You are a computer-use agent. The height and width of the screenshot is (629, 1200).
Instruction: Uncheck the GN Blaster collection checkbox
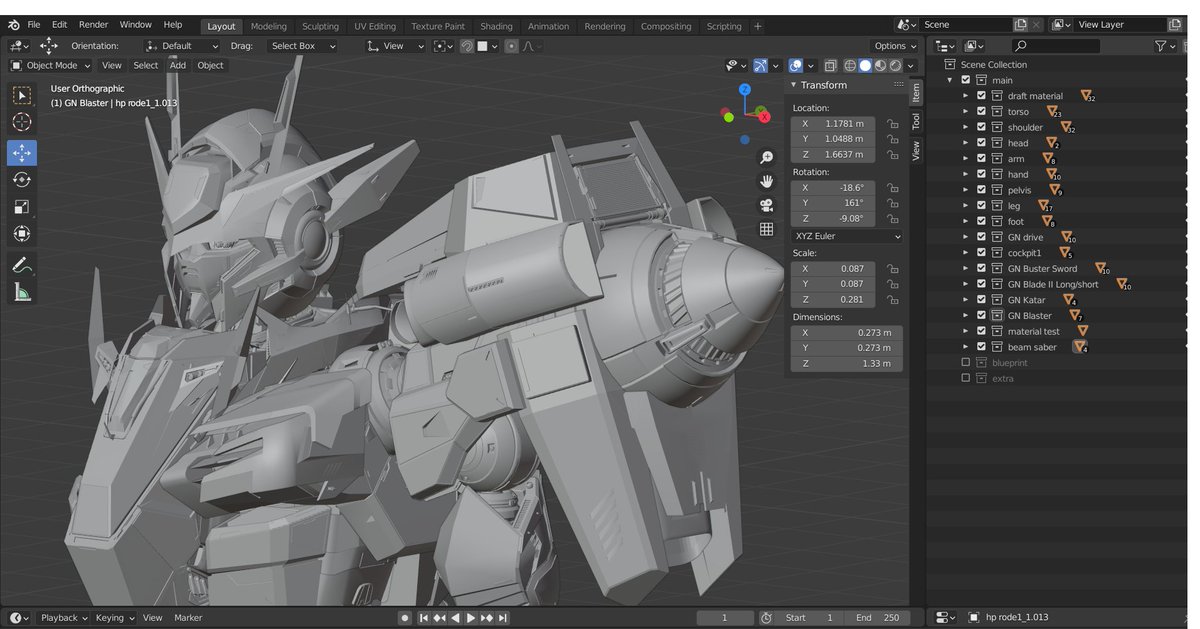[981, 316]
